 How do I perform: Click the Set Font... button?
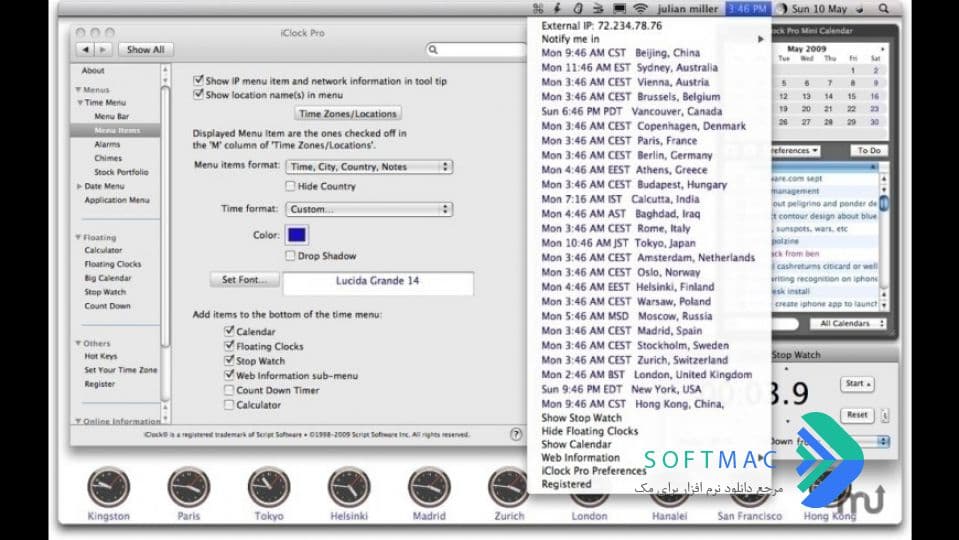pyautogui.click(x=245, y=279)
